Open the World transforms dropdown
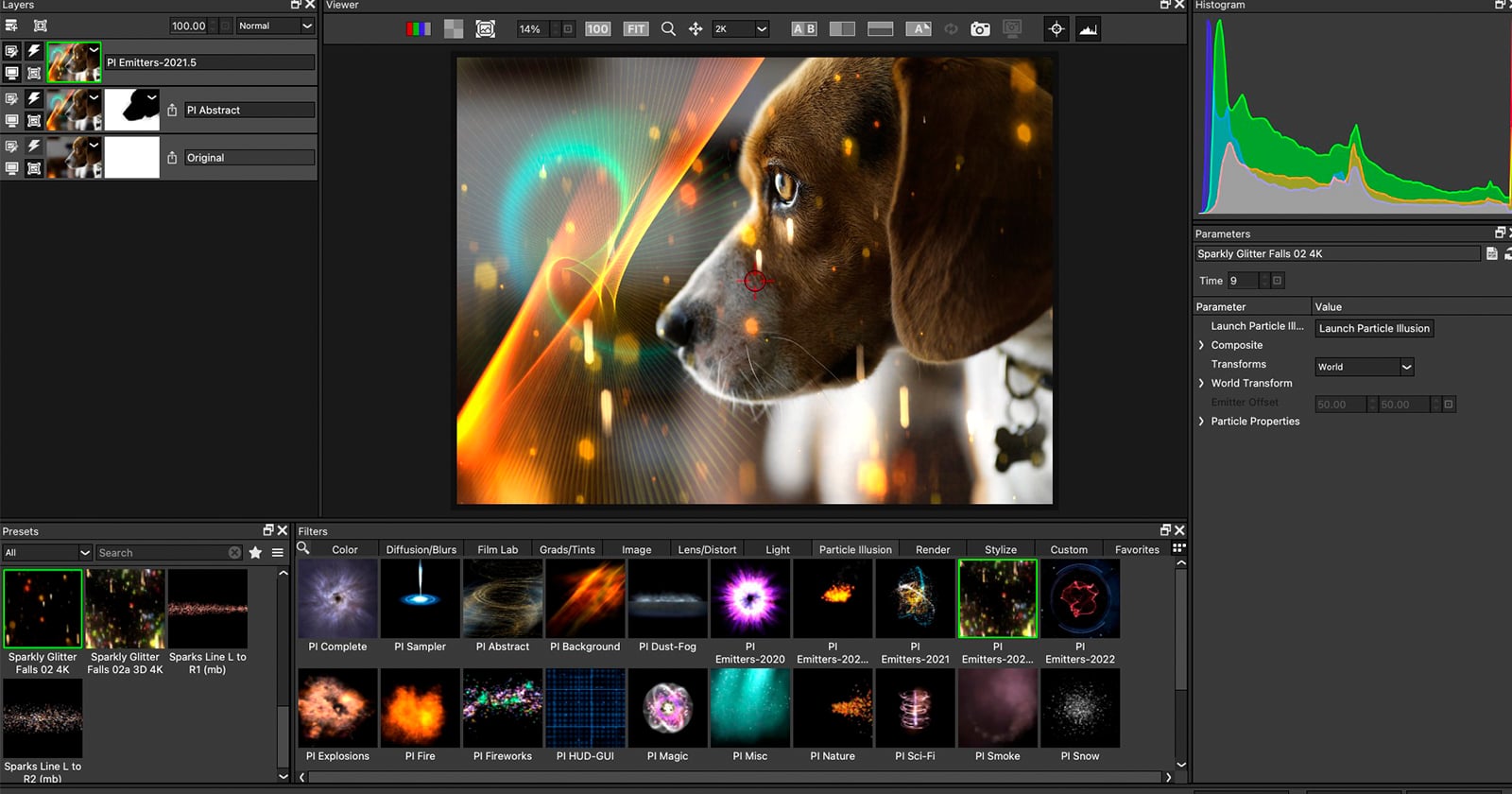 (x=1365, y=367)
